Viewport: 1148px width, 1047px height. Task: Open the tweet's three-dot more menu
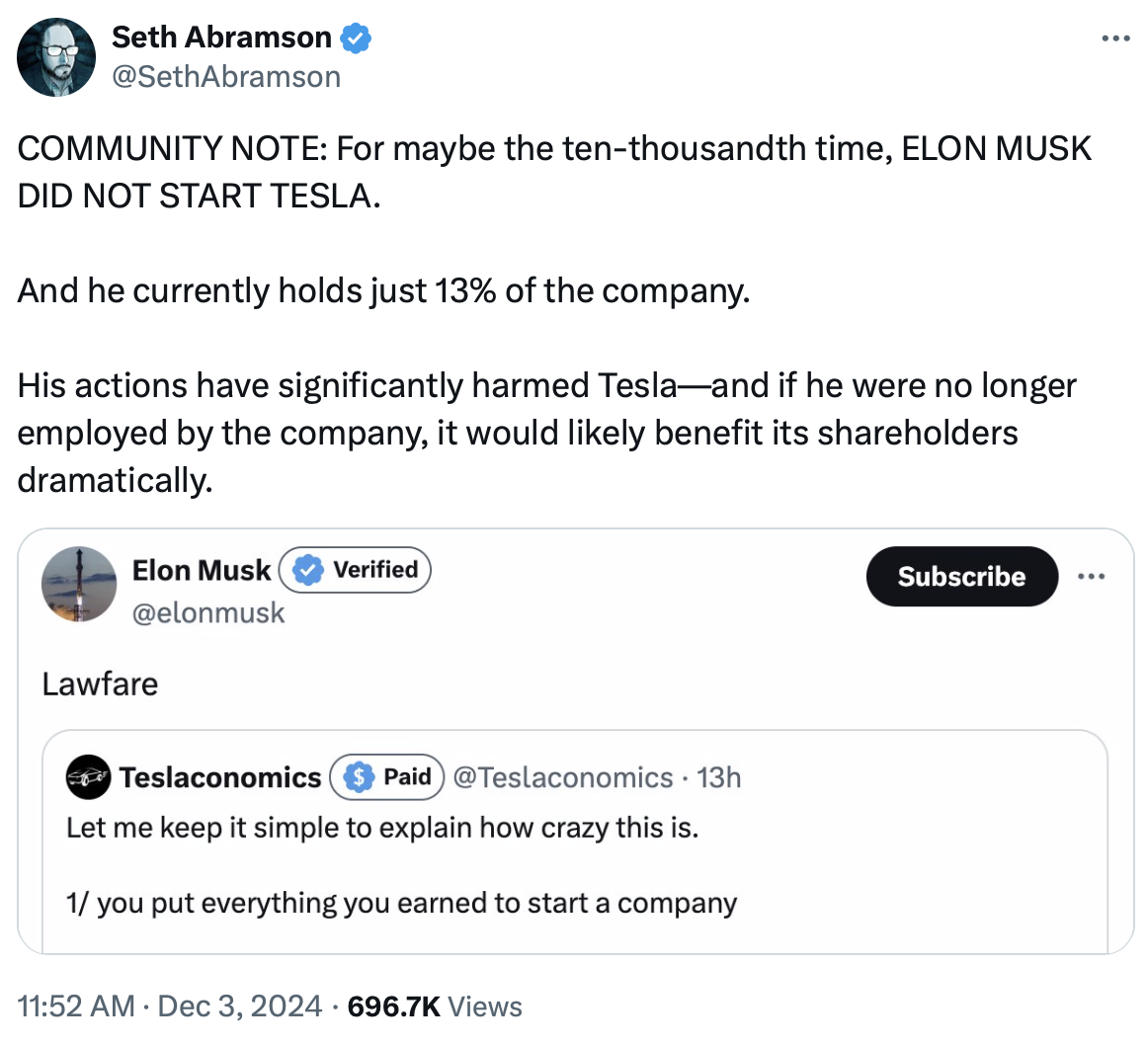[1114, 40]
